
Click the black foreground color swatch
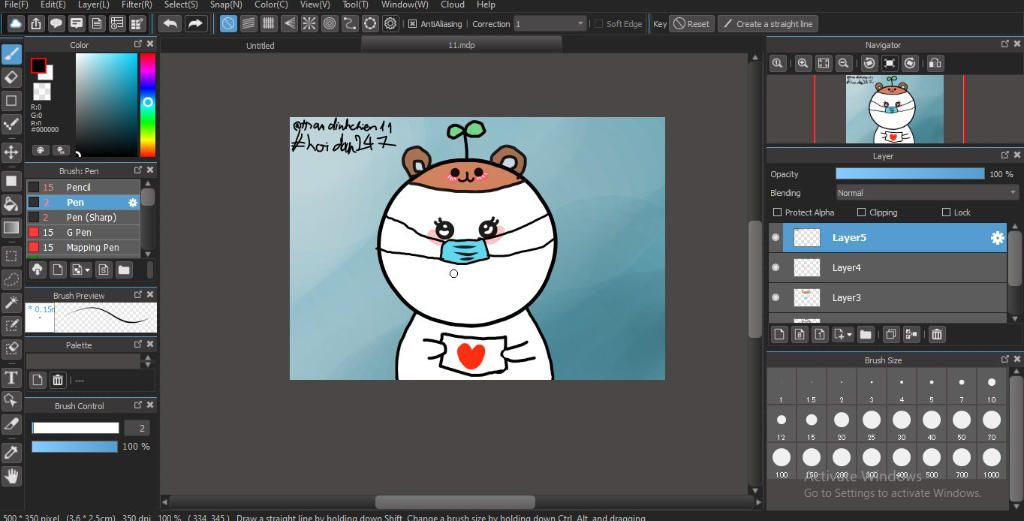pyautogui.click(x=38, y=65)
